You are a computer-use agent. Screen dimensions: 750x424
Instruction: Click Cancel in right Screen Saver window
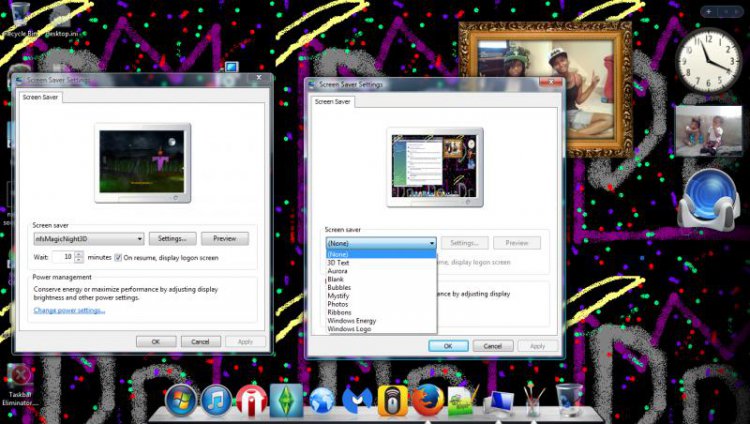point(493,346)
